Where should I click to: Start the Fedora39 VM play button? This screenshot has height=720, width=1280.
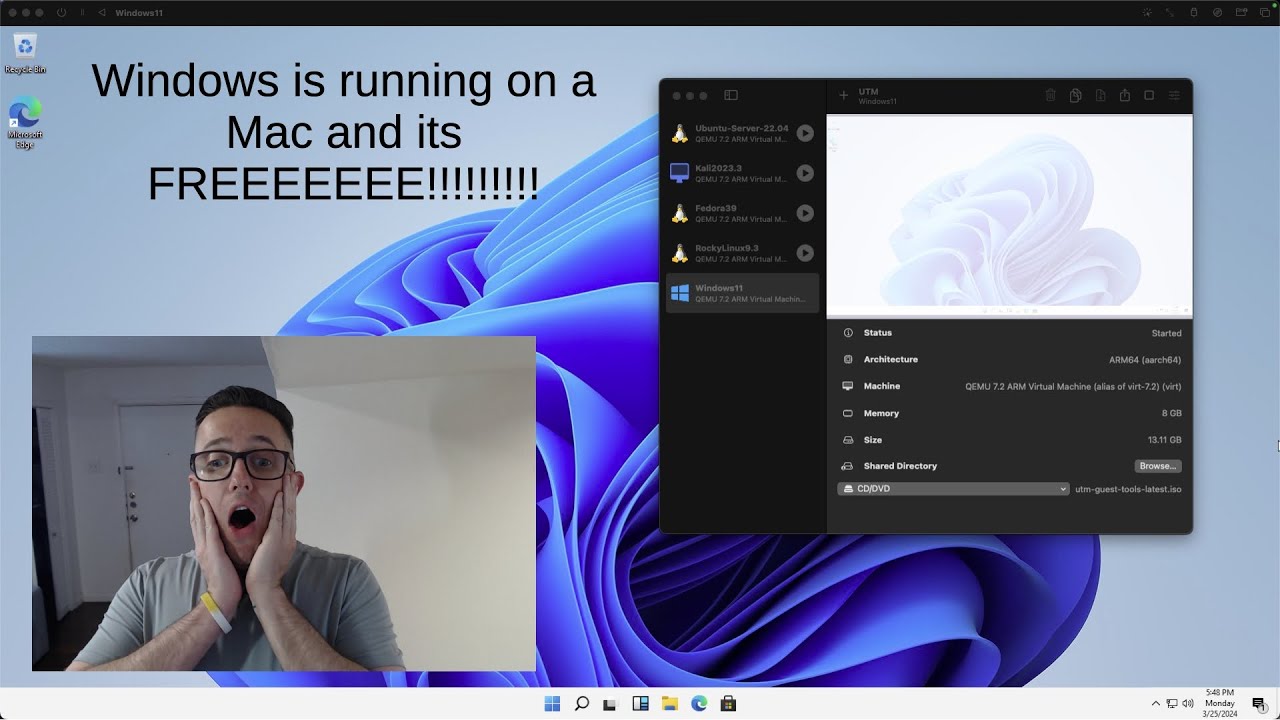coord(805,213)
